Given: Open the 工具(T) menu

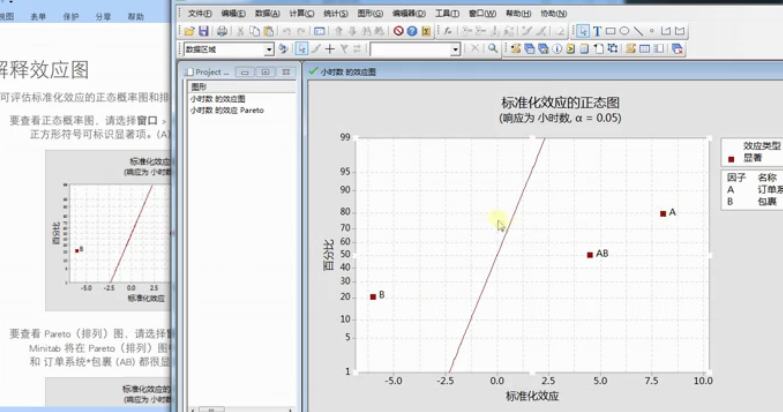Looking at the screenshot, I should point(447,13).
